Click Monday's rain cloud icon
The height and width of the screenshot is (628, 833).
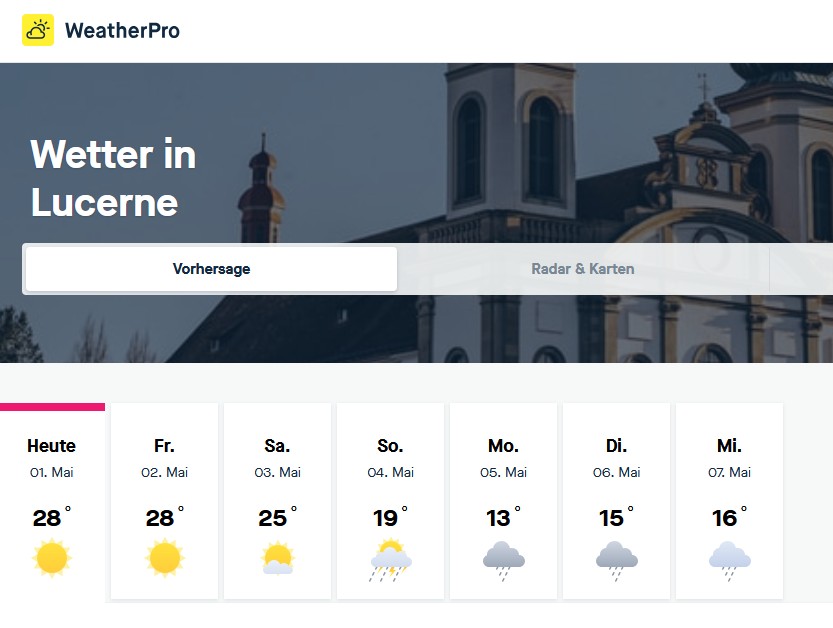tap(504, 560)
